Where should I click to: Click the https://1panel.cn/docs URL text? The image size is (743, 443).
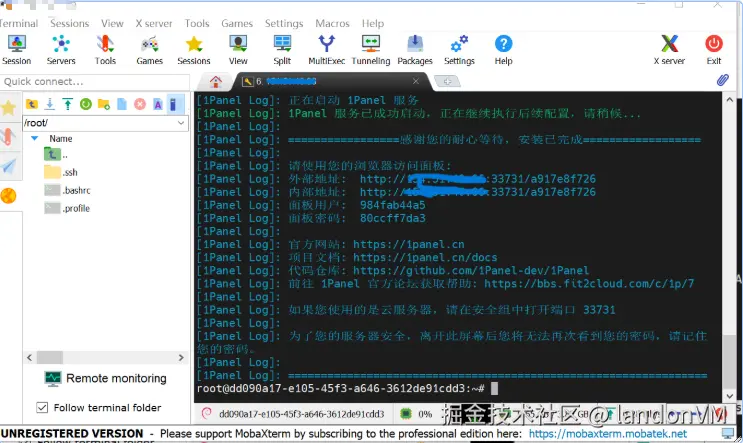coord(425,257)
